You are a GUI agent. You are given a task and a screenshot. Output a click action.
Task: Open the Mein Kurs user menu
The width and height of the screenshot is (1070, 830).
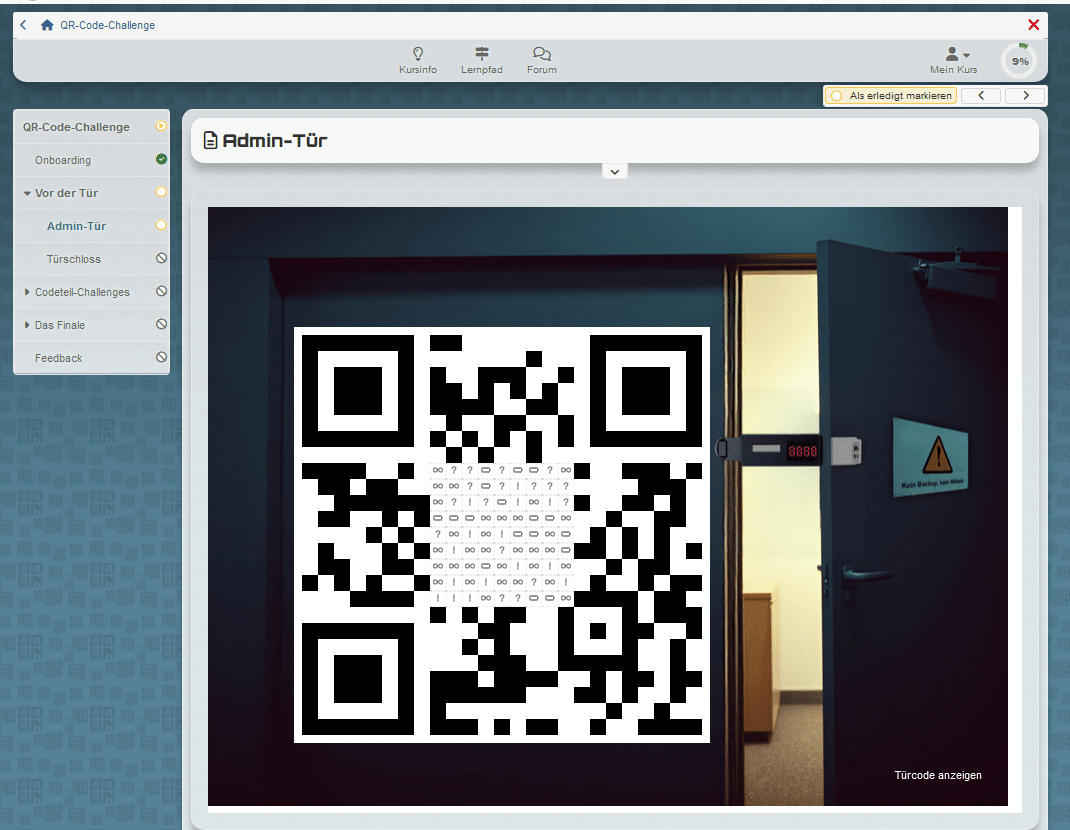[x=954, y=60]
